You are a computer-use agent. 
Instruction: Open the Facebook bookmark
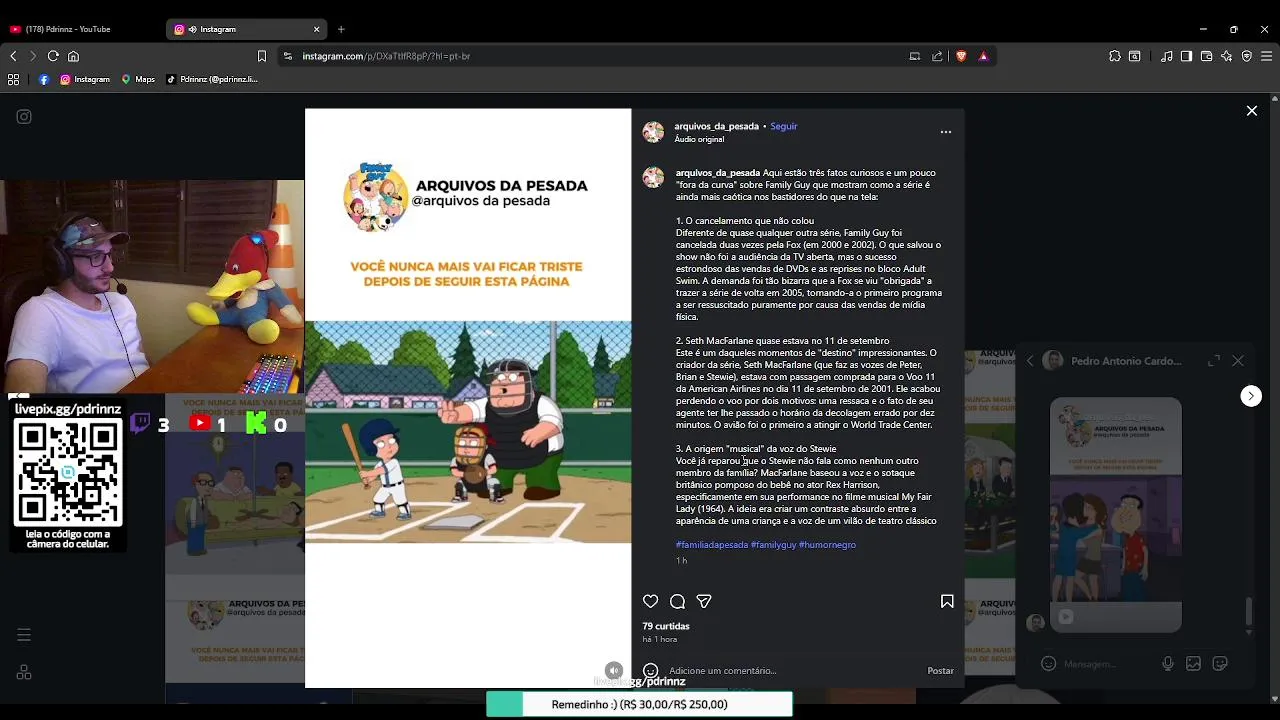point(44,79)
